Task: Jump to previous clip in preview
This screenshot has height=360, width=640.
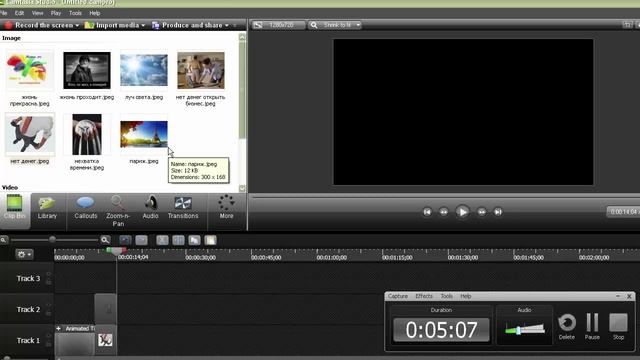Action: [427, 212]
